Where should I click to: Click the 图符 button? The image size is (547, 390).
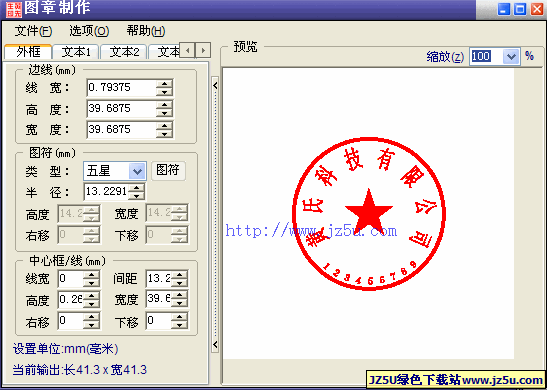click(168, 171)
